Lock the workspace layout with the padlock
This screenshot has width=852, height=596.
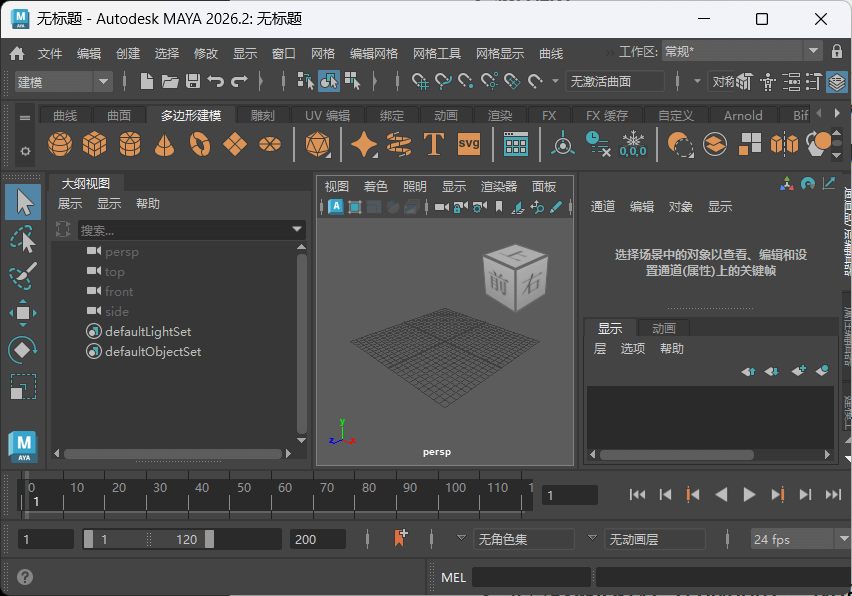[x=838, y=50]
